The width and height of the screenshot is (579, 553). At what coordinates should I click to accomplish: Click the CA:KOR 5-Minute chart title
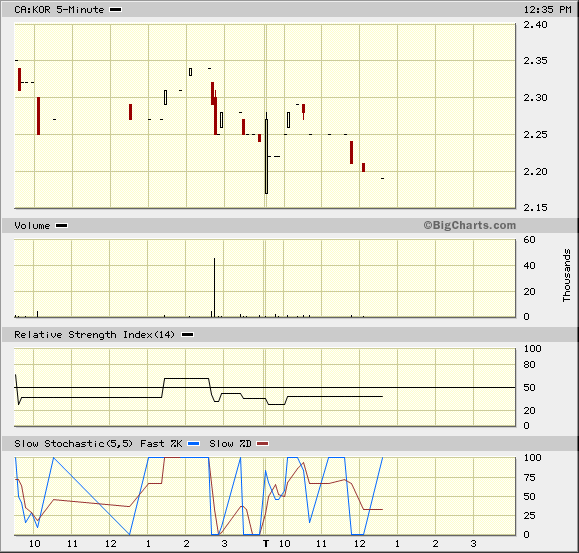tap(59, 10)
